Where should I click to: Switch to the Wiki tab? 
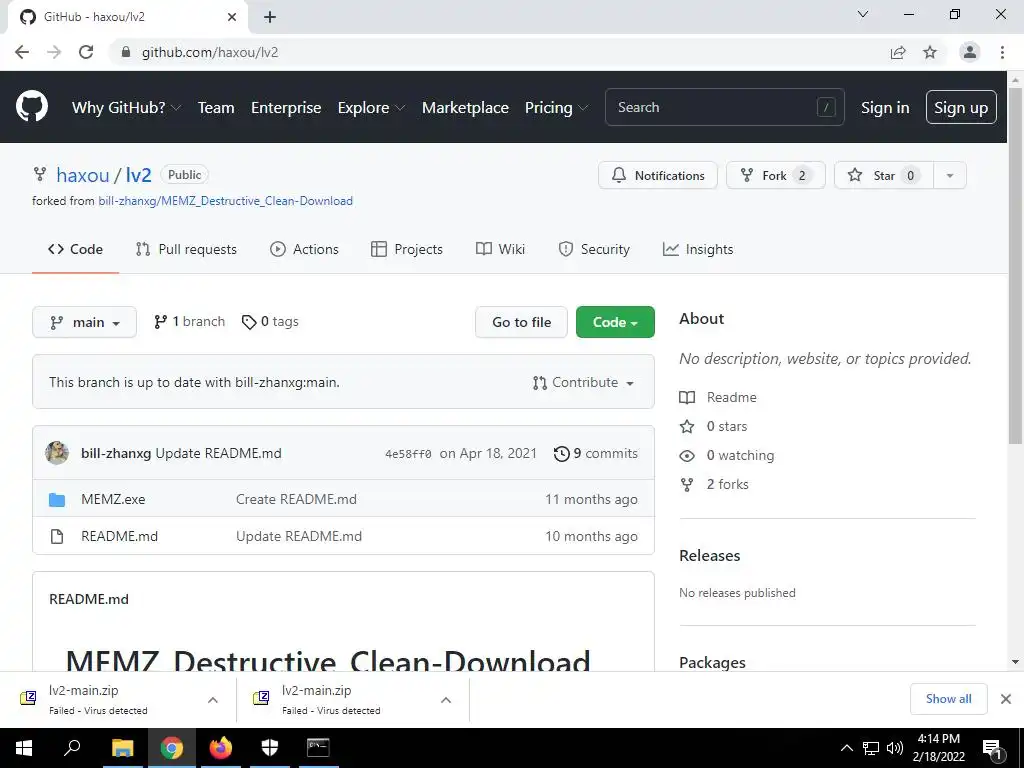tap(500, 249)
